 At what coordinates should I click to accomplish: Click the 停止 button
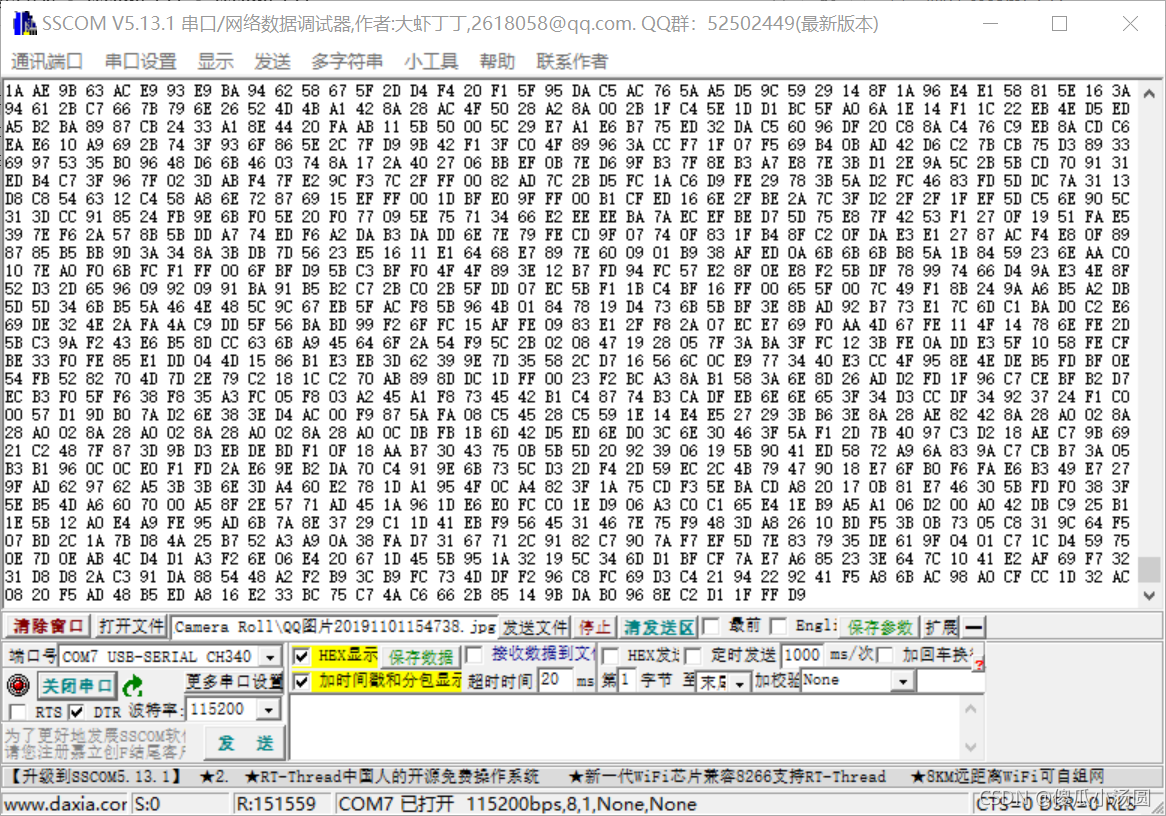[595, 628]
